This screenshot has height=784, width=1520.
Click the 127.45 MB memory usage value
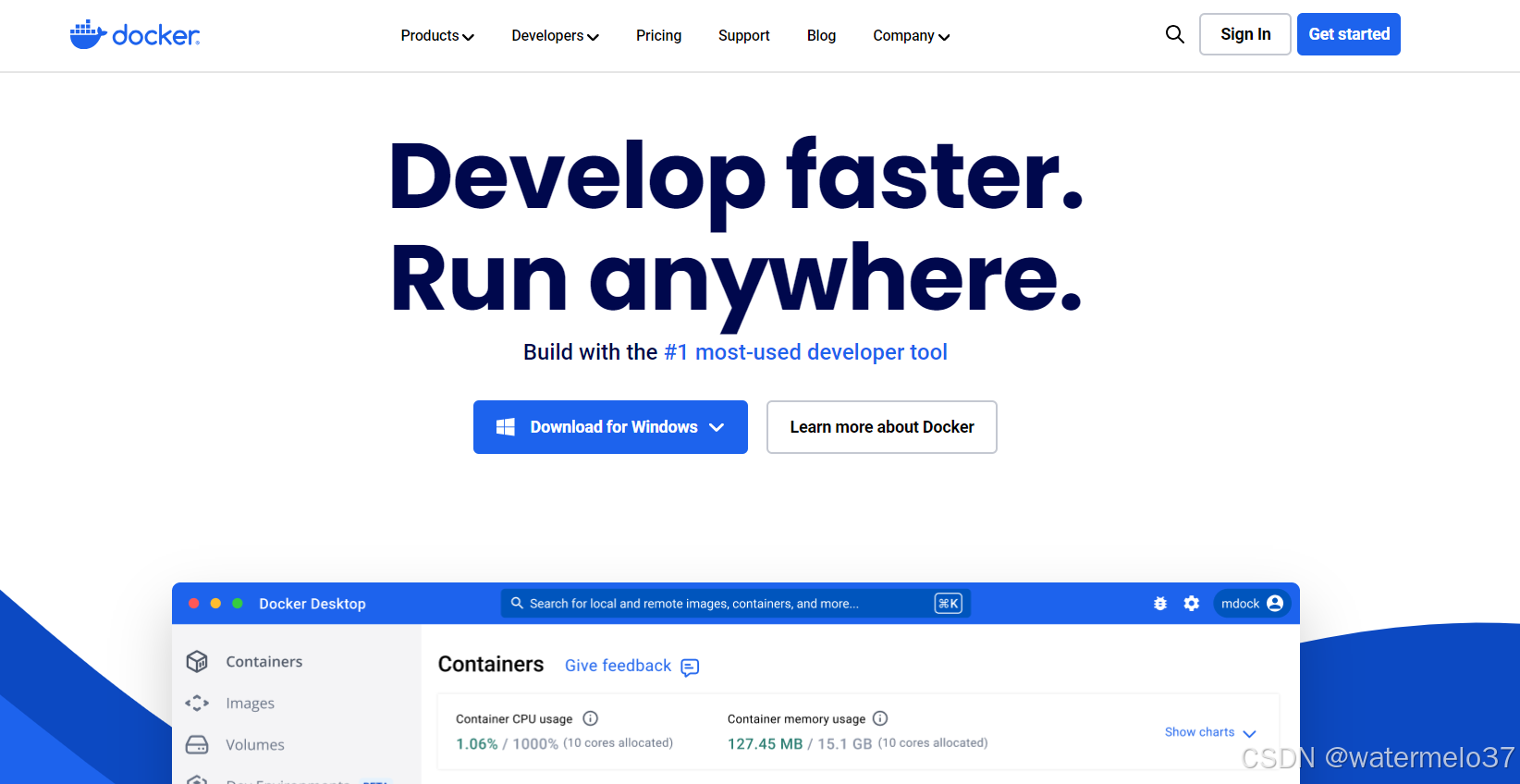coord(766,743)
